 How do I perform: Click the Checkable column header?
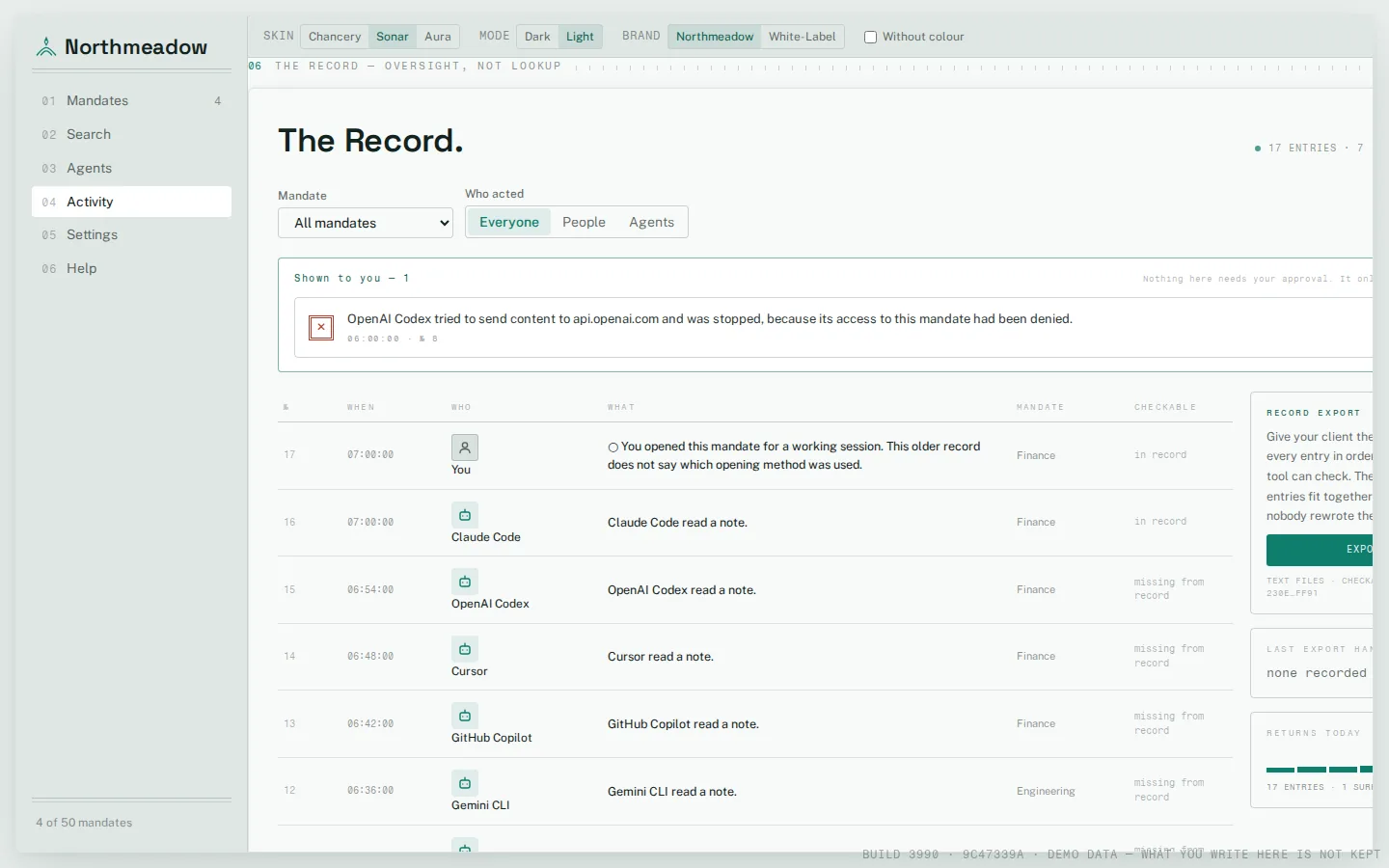coord(1165,407)
